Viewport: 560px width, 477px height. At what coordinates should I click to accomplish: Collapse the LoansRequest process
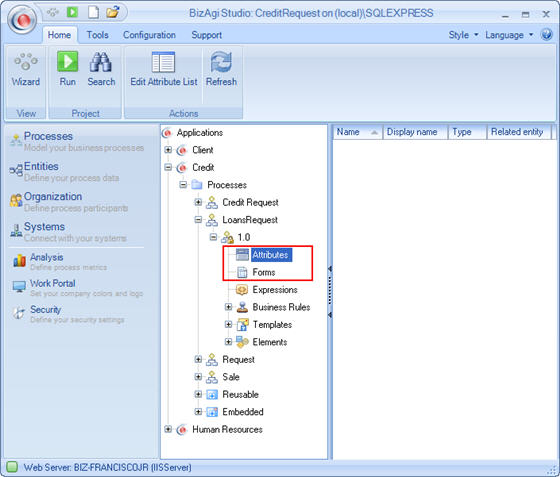(x=198, y=220)
